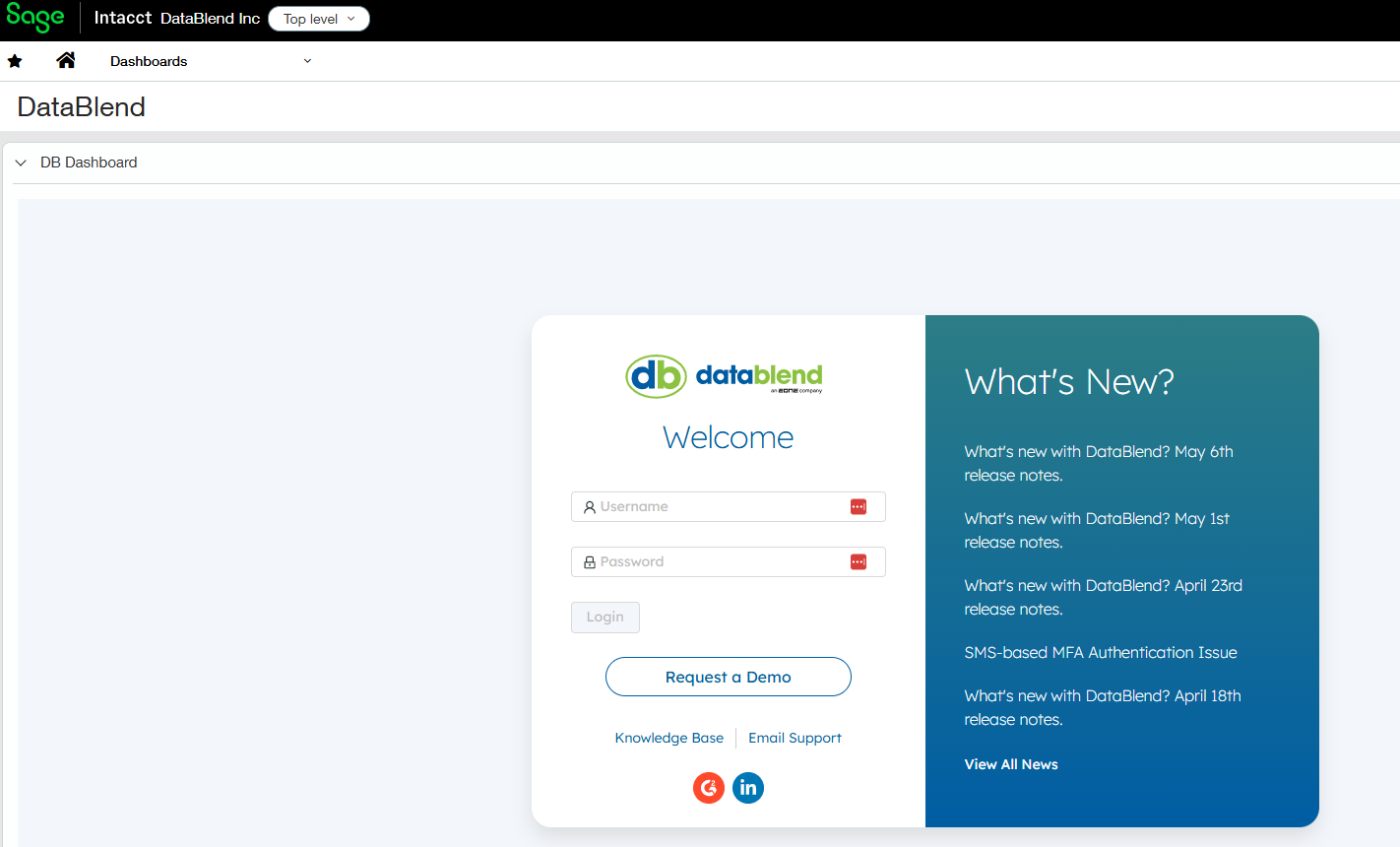Click the Welcome heading
Viewport: 1400px width, 847px height.
tap(729, 437)
